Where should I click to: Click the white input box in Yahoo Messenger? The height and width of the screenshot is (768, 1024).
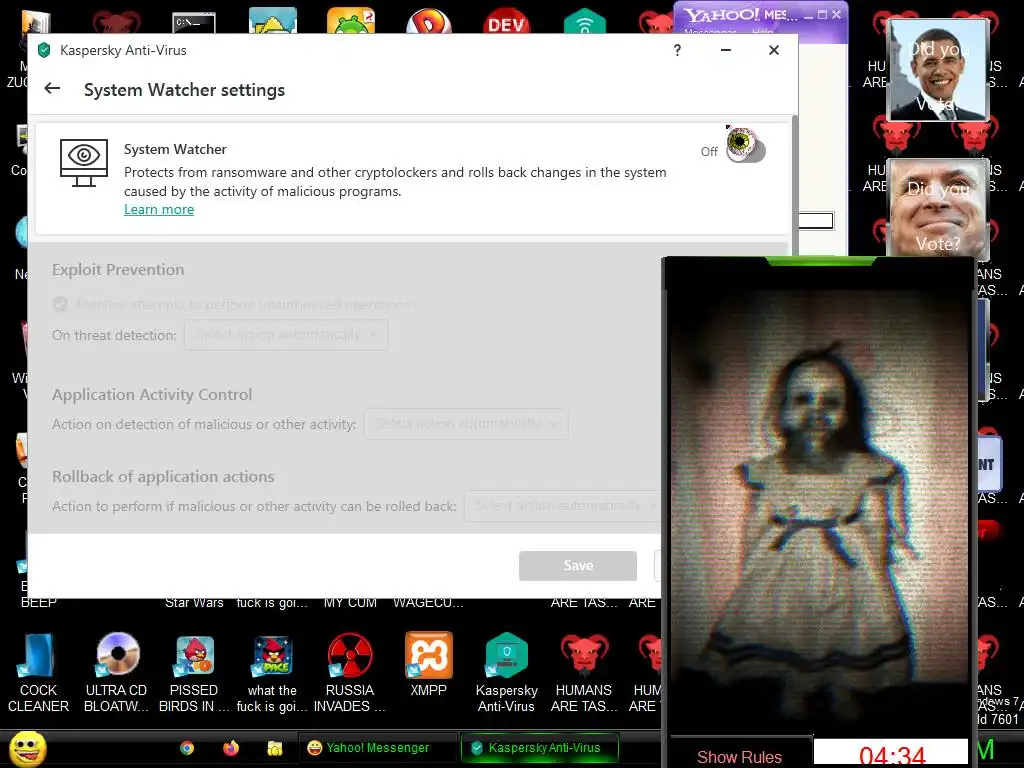pos(816,221)
